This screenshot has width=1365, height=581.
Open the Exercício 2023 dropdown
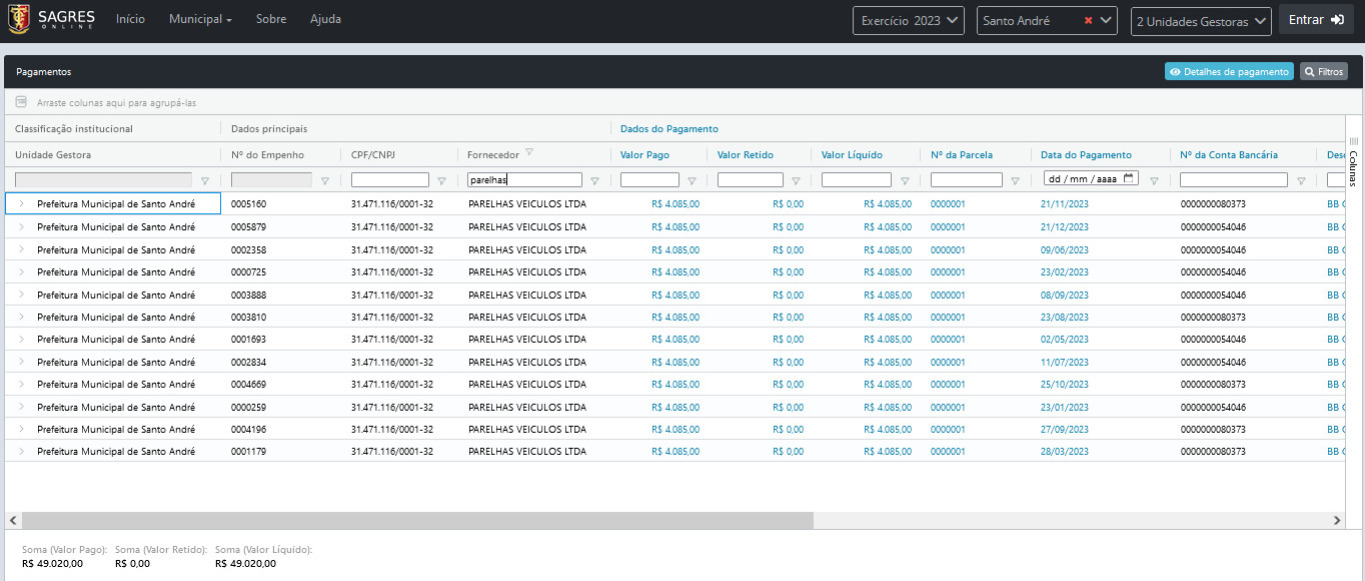(x=908, y=21)
